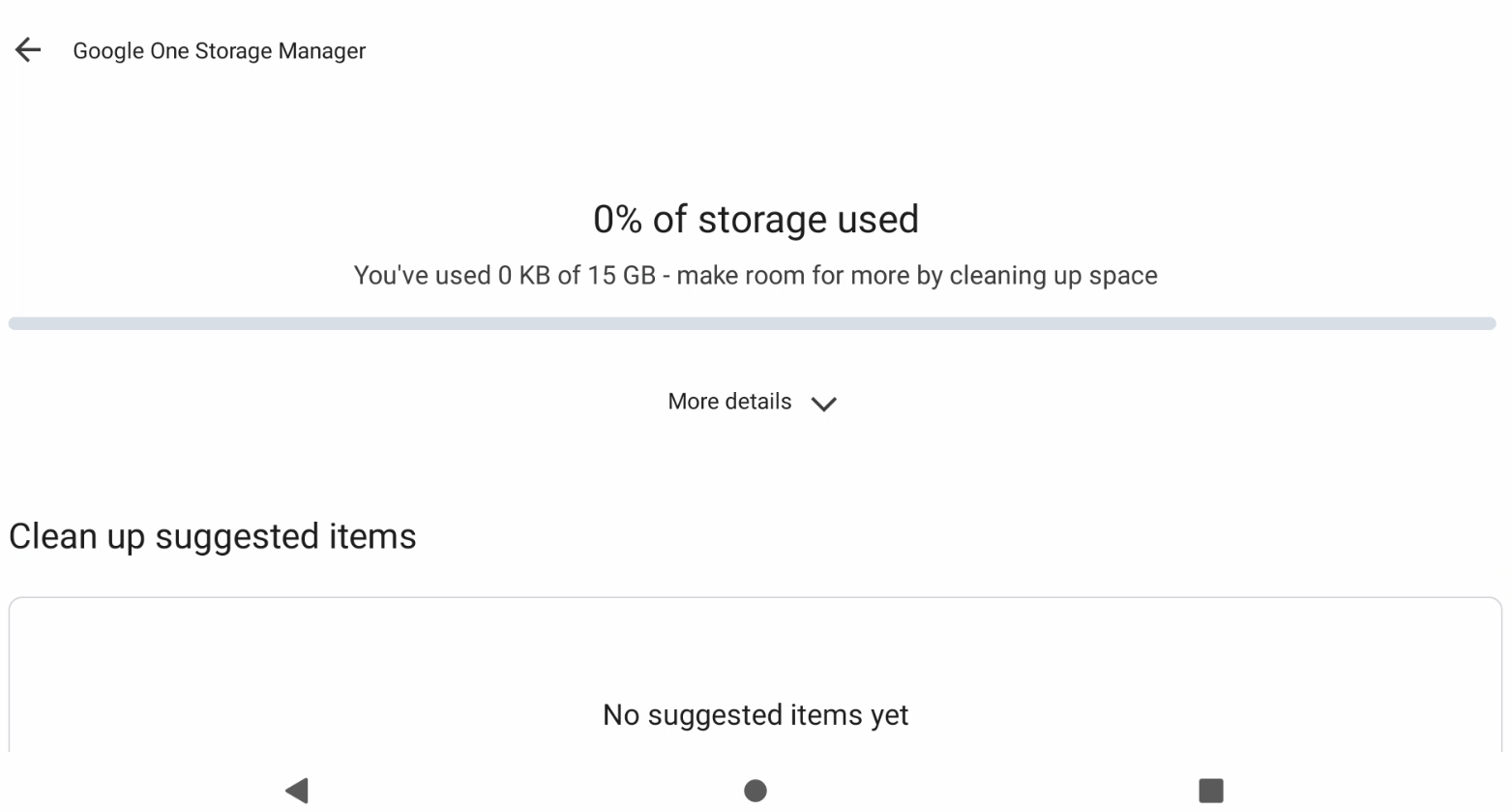The image size is (1512, 812).
Task: Select the "0% of storage used" heading
Action: (756, 220)
